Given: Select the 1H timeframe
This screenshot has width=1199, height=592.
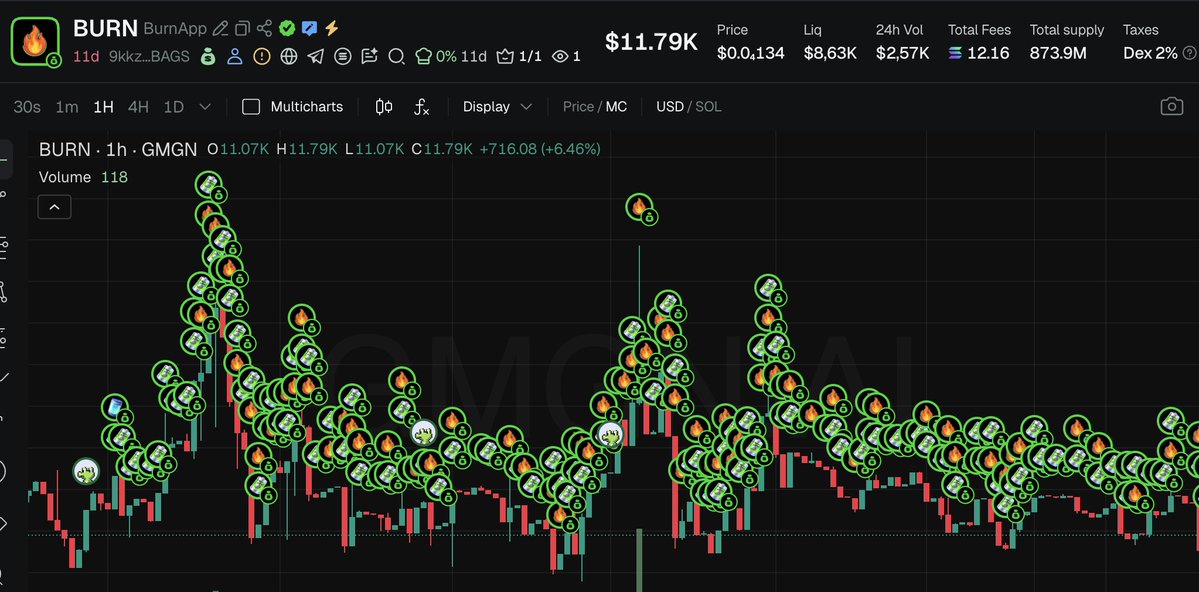Looking at the screenshot, I should click(103, 107).
